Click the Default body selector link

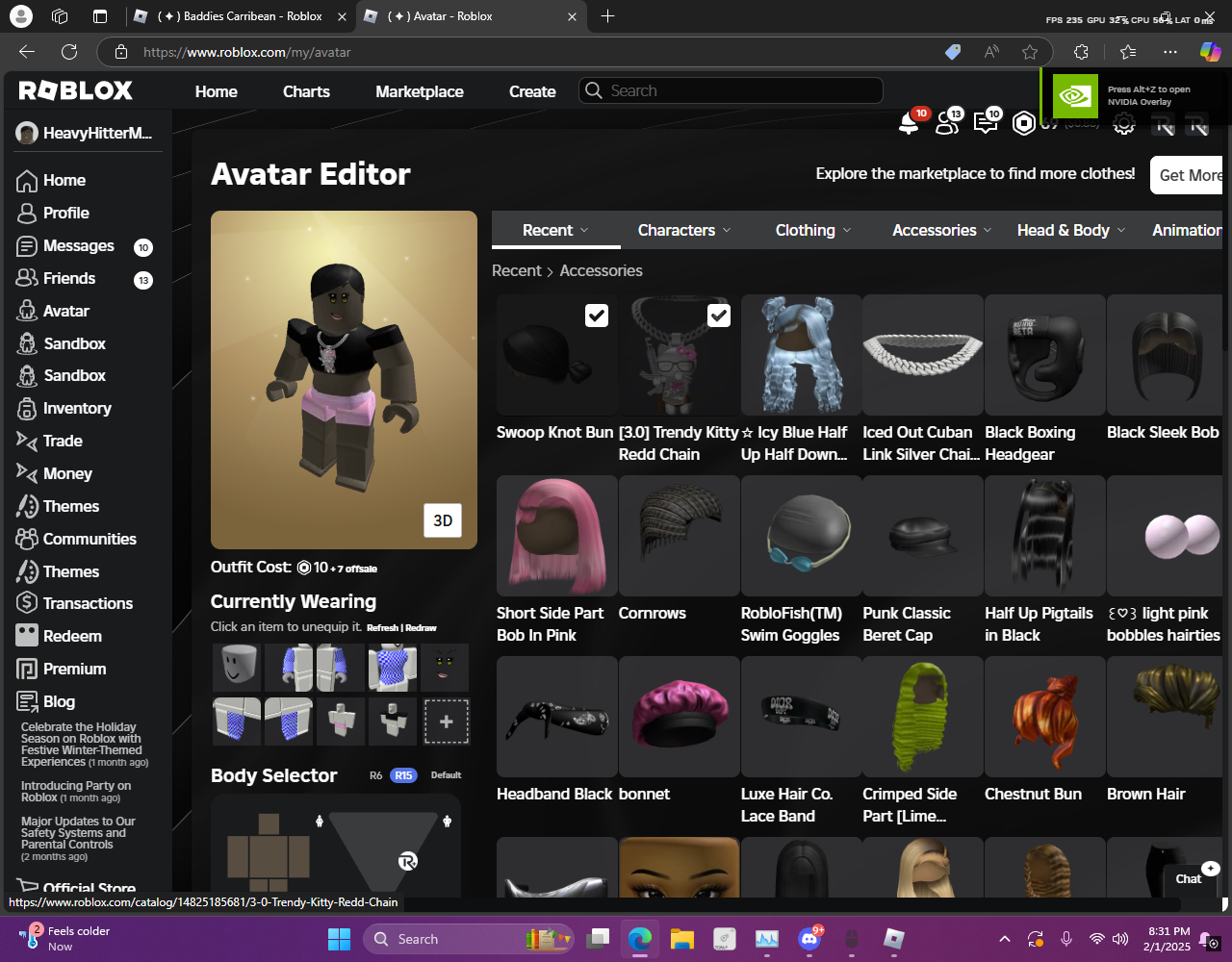(x=446, y=775)
